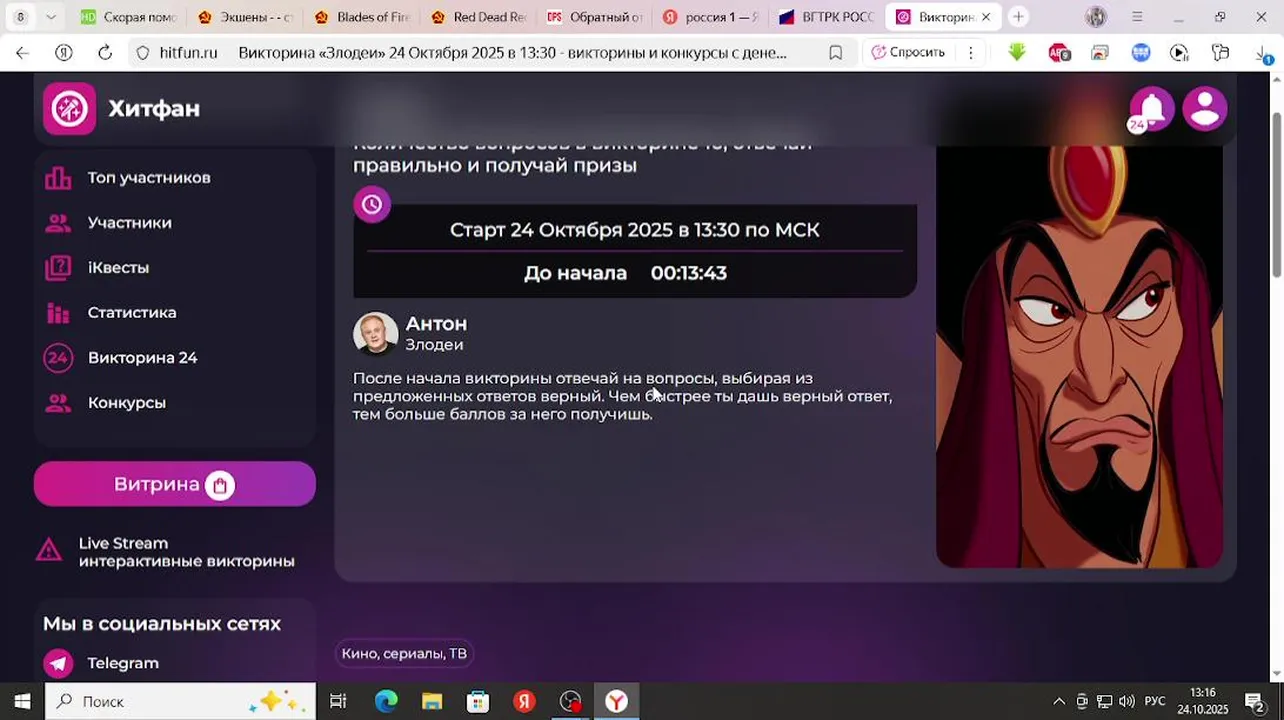Screen dimensions: 1284x720
Task: Open the Windows Start menu
Action: 22,701
